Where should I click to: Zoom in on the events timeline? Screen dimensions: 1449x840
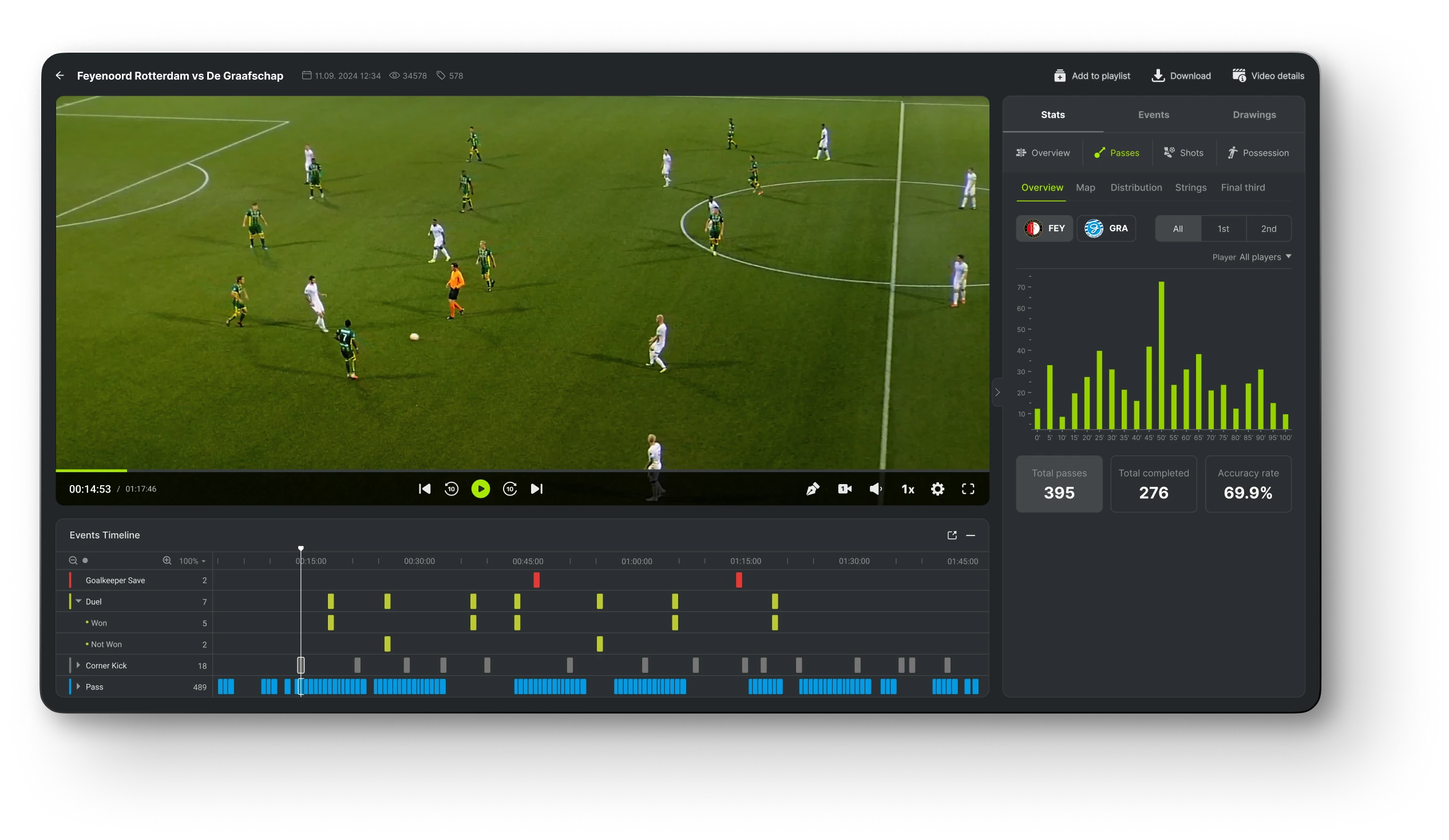(x=167, y=561)
